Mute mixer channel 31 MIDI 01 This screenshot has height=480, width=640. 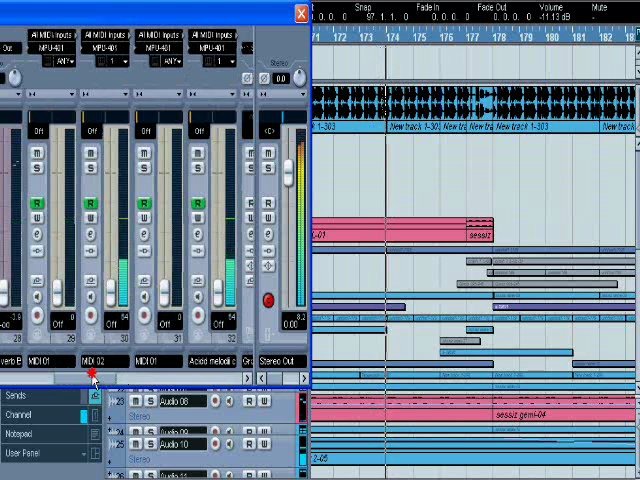[144, 153]
